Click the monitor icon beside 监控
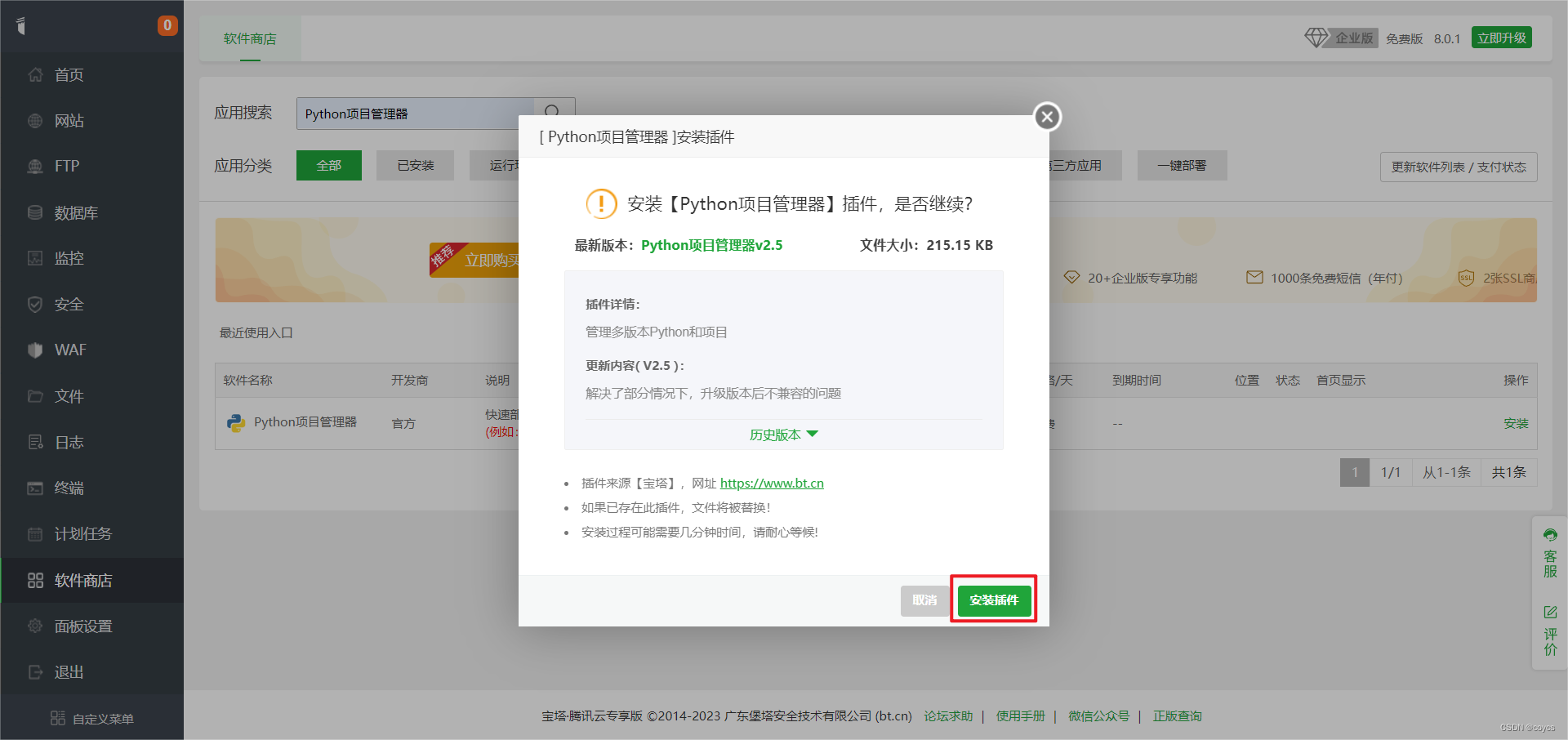This screenshot has width=1568, height=740. point(35,258)
